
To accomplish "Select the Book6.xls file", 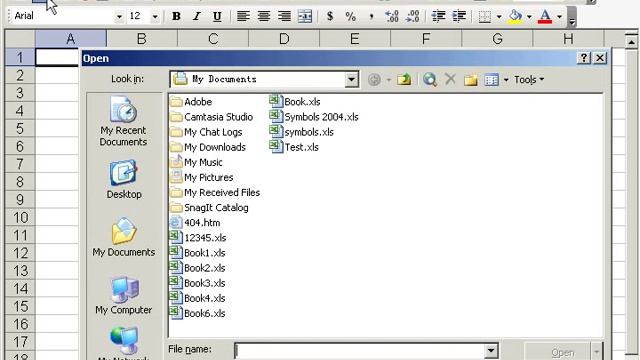I will point(198,313).
